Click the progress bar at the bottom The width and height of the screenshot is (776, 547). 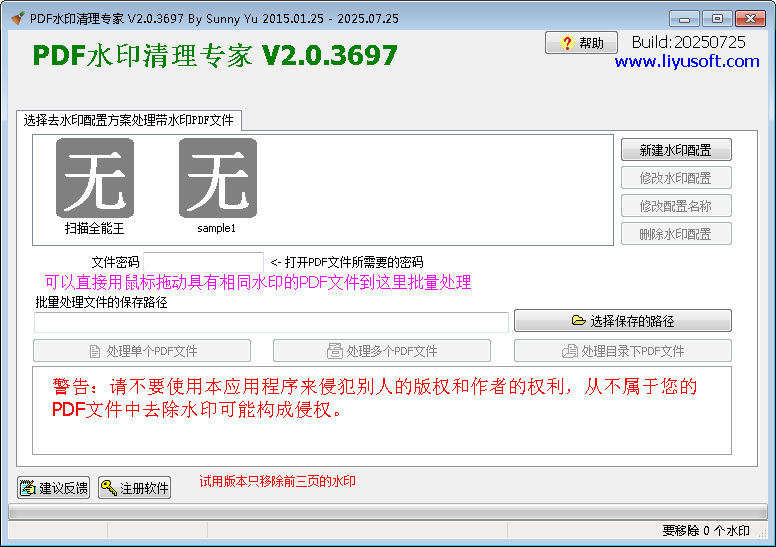pos(388,511)
